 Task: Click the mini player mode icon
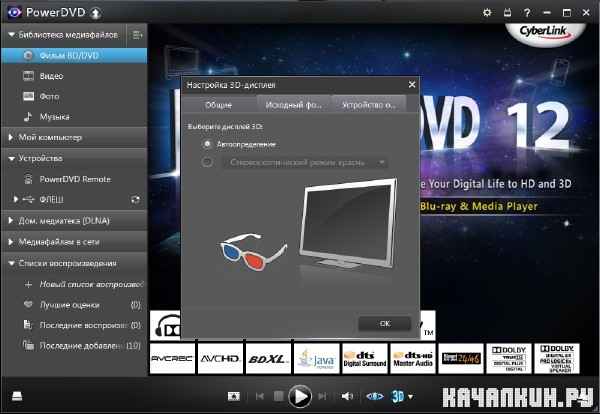pos(507,13)
